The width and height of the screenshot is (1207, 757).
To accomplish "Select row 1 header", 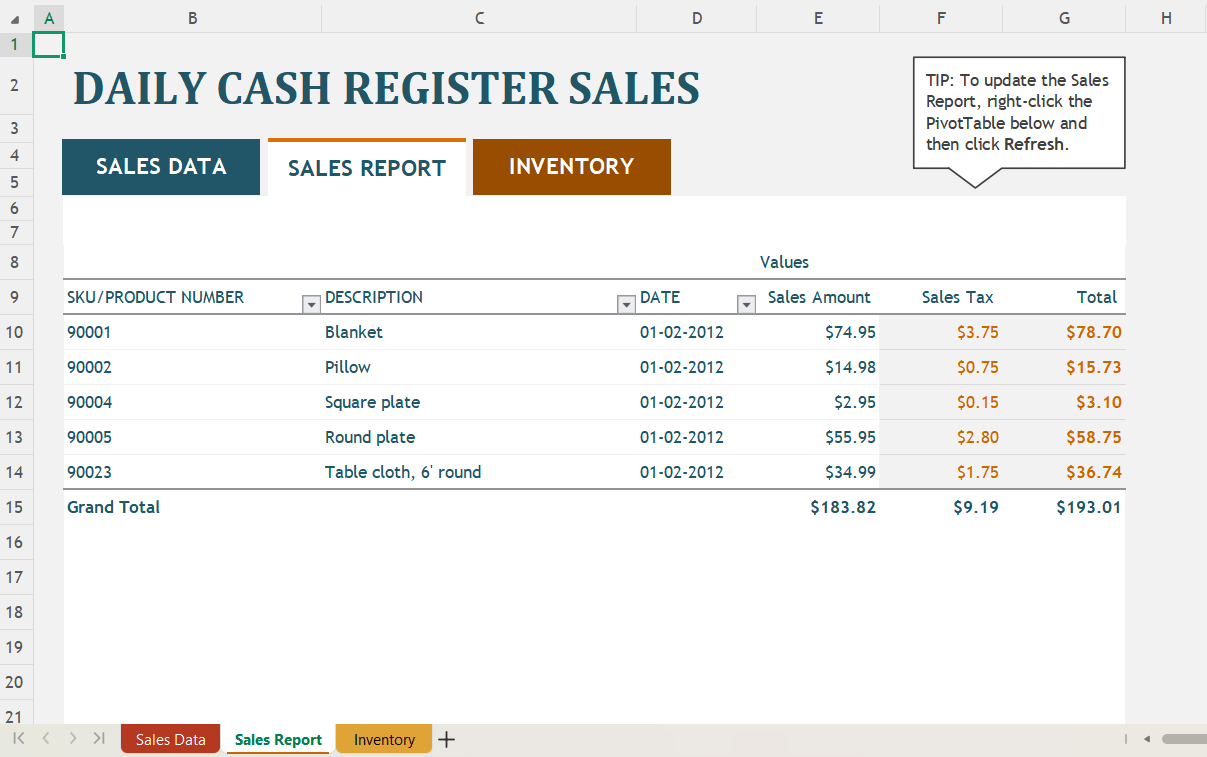I will 16,44.
